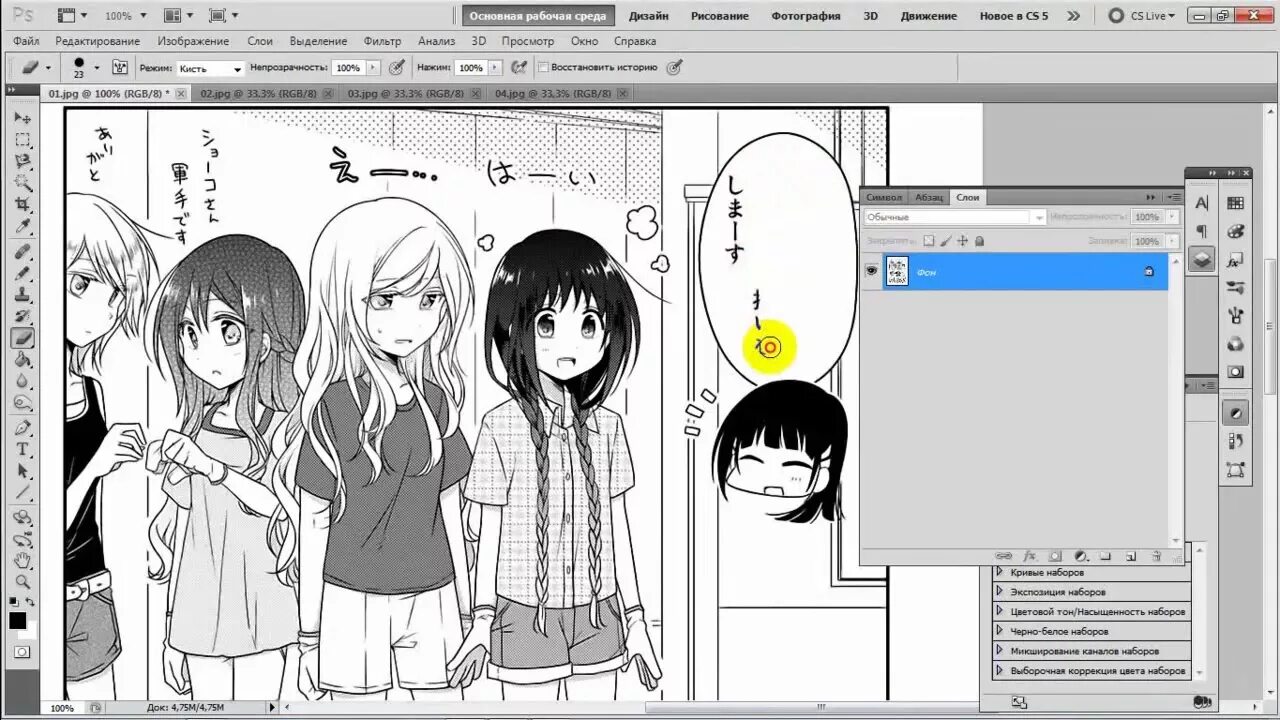Expand Выборочная коррекция цвета наборов presets
Image resolution: width=1280 pixels, height=720 pixels.
coord(999,670)
